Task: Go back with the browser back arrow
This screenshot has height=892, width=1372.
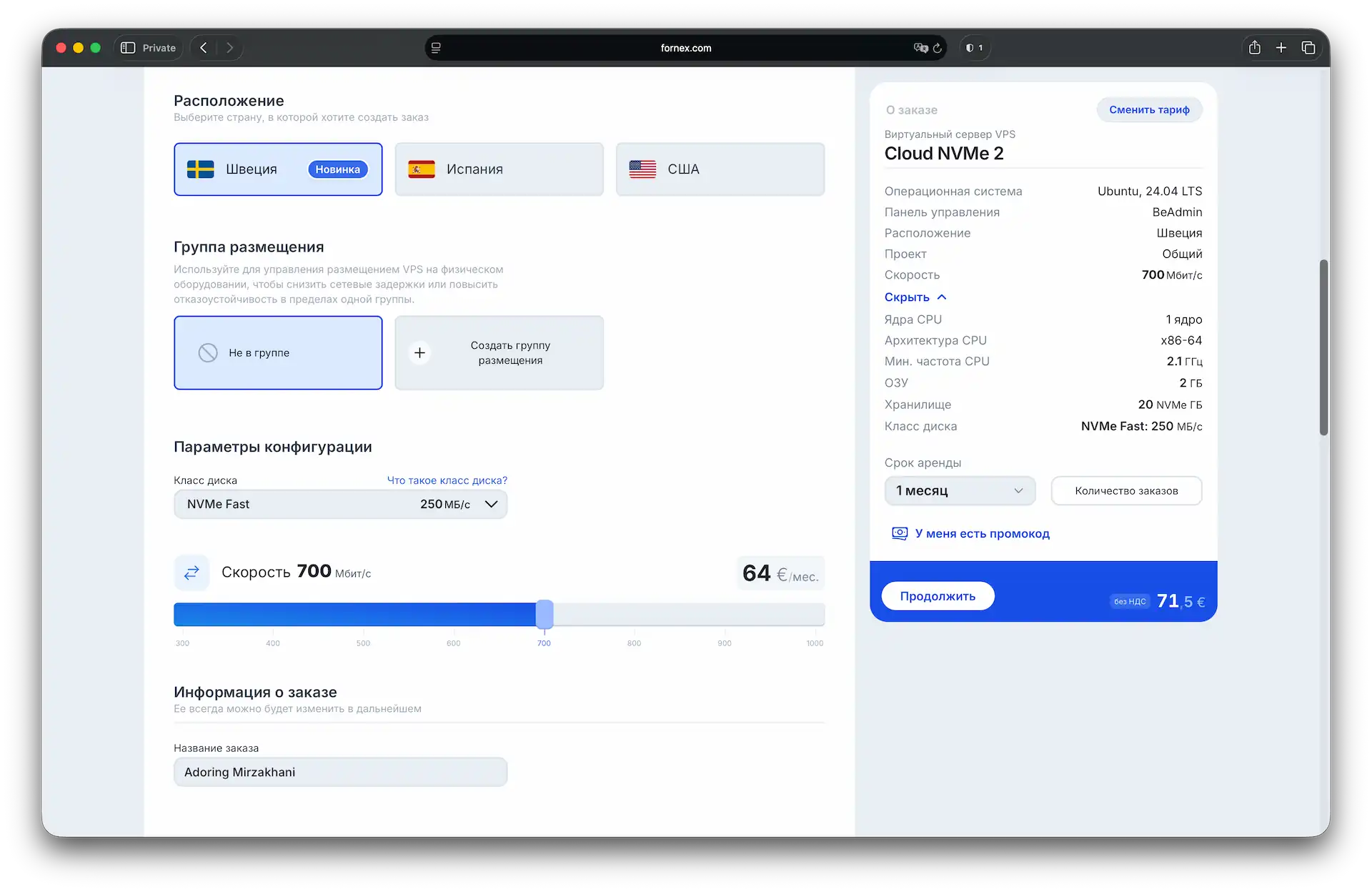Action: click(204, 48)
